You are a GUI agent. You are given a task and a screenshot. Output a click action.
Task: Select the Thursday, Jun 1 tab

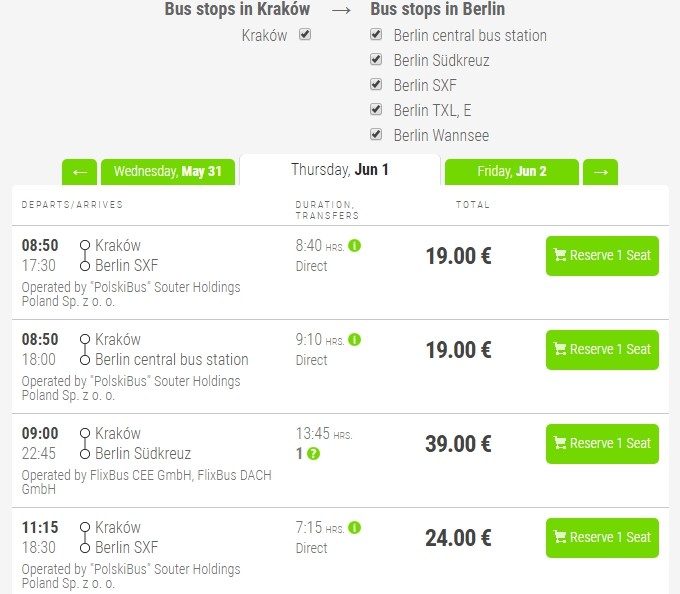pyautogui.click(x=340, y=170)
